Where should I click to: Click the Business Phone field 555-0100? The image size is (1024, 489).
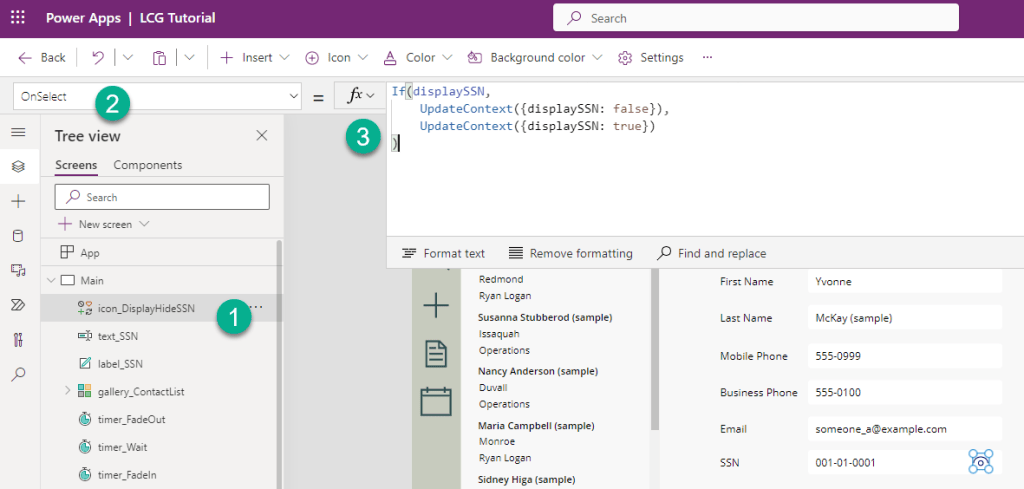(904, 393)
